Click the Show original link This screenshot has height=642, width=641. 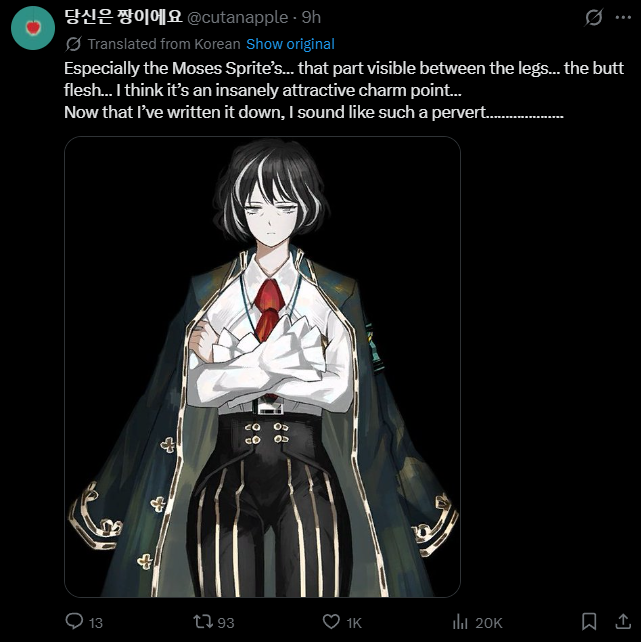click(290, 44)
